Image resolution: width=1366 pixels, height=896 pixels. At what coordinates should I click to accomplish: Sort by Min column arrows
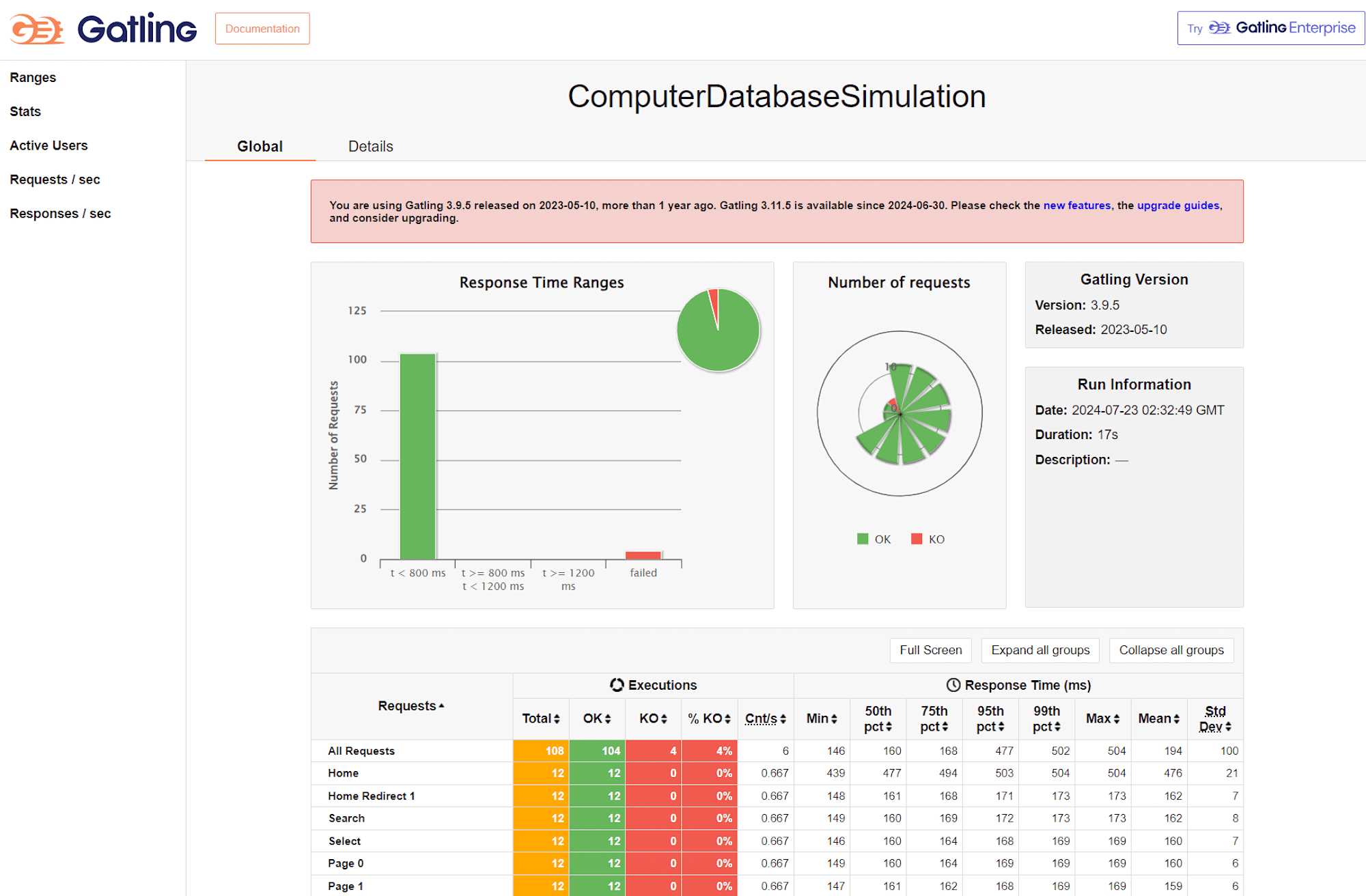835,719
